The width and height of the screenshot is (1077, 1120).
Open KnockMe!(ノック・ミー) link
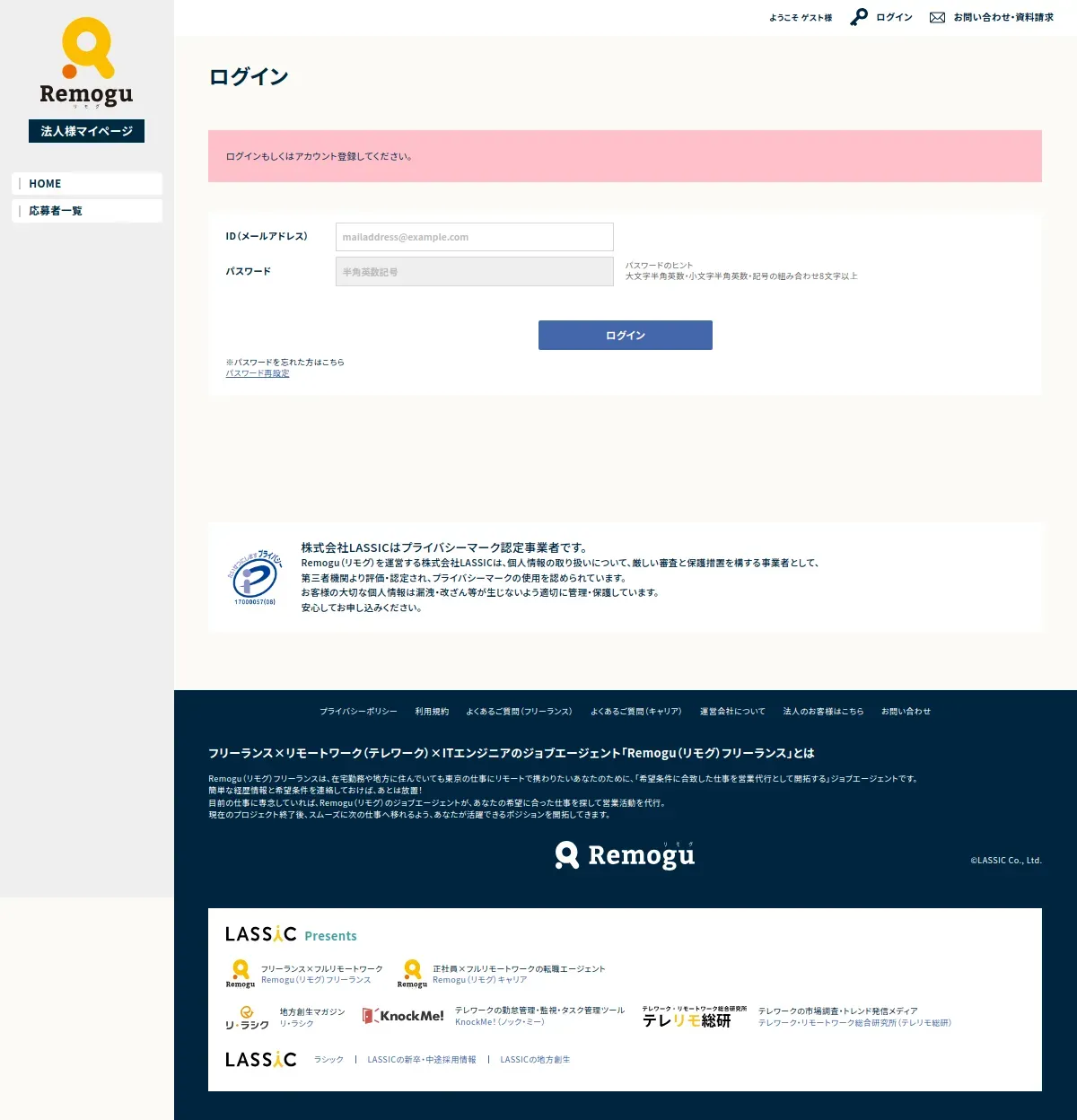click(x=500, y=1022)
